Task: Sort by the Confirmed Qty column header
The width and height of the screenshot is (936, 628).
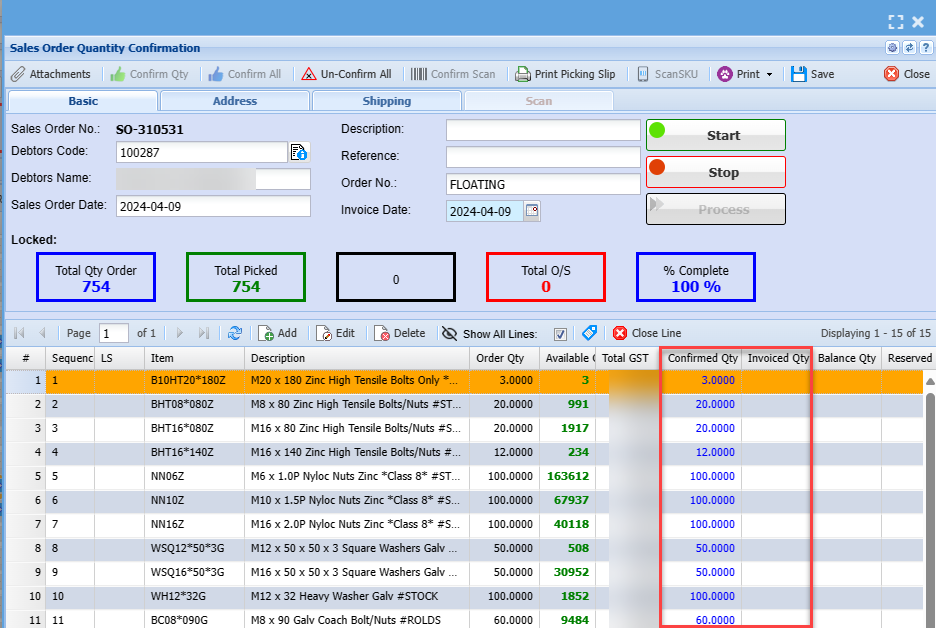Action: [x=702, y=358]
